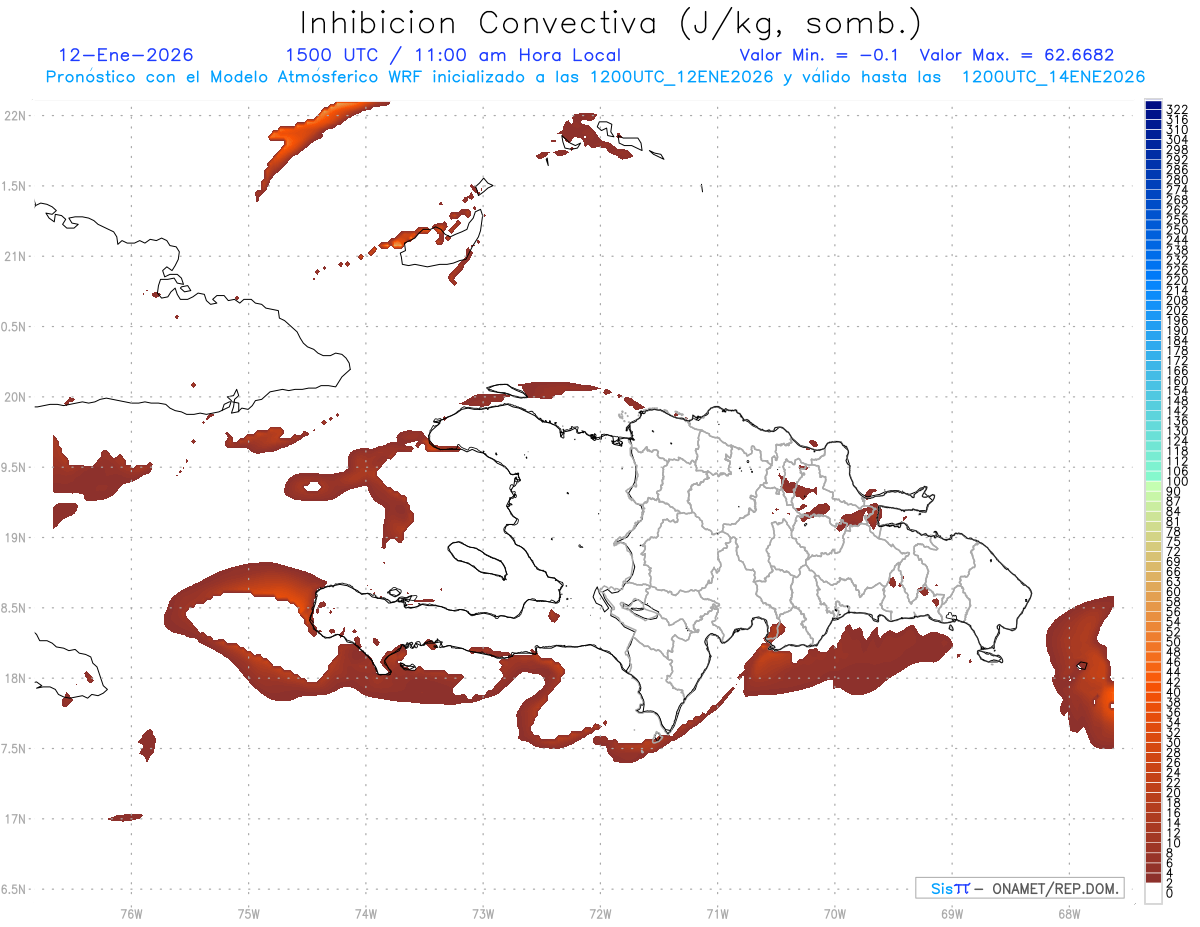Click the "316" colorbar value
Viewport: 1200px width, 927px height.
(1177, 120)
